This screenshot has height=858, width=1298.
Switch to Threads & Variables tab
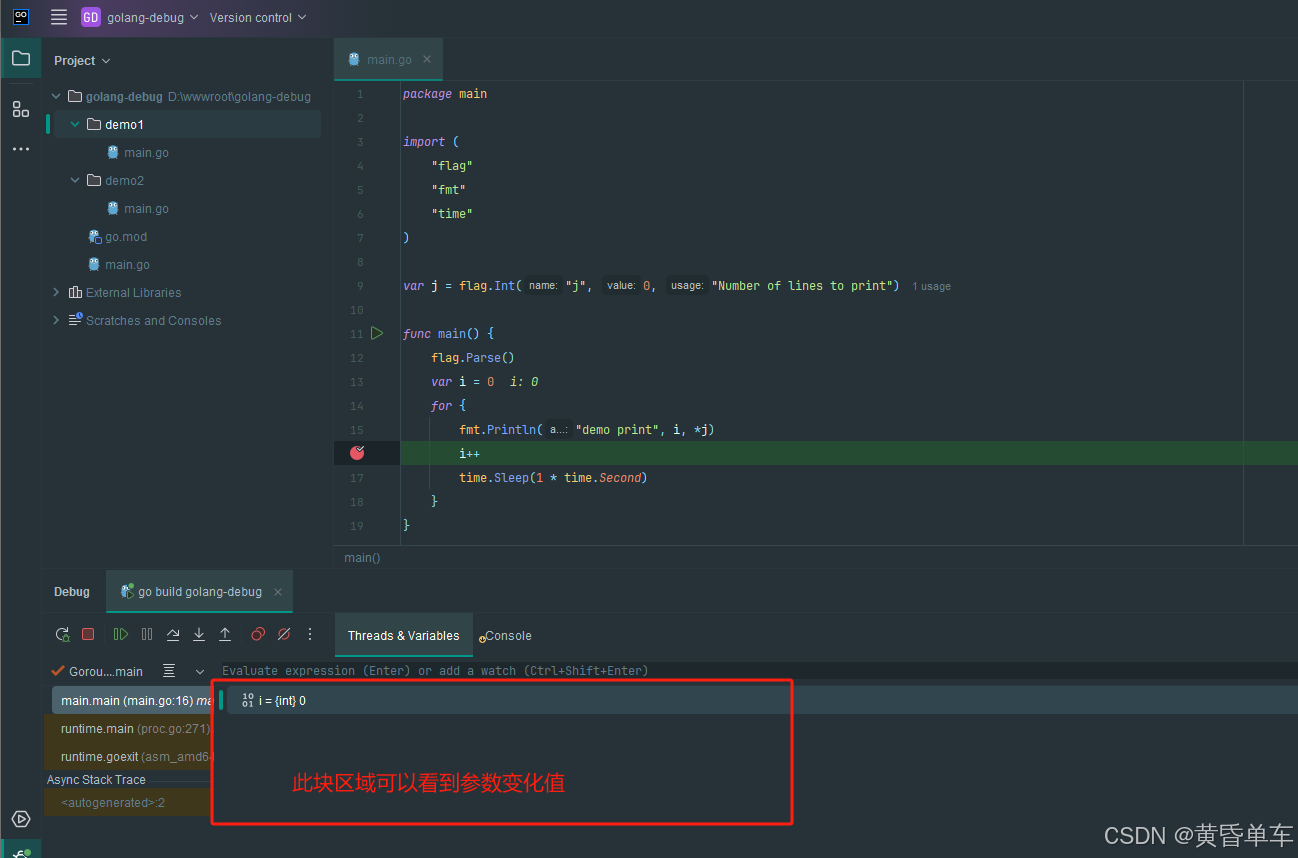tap(403, 636)
